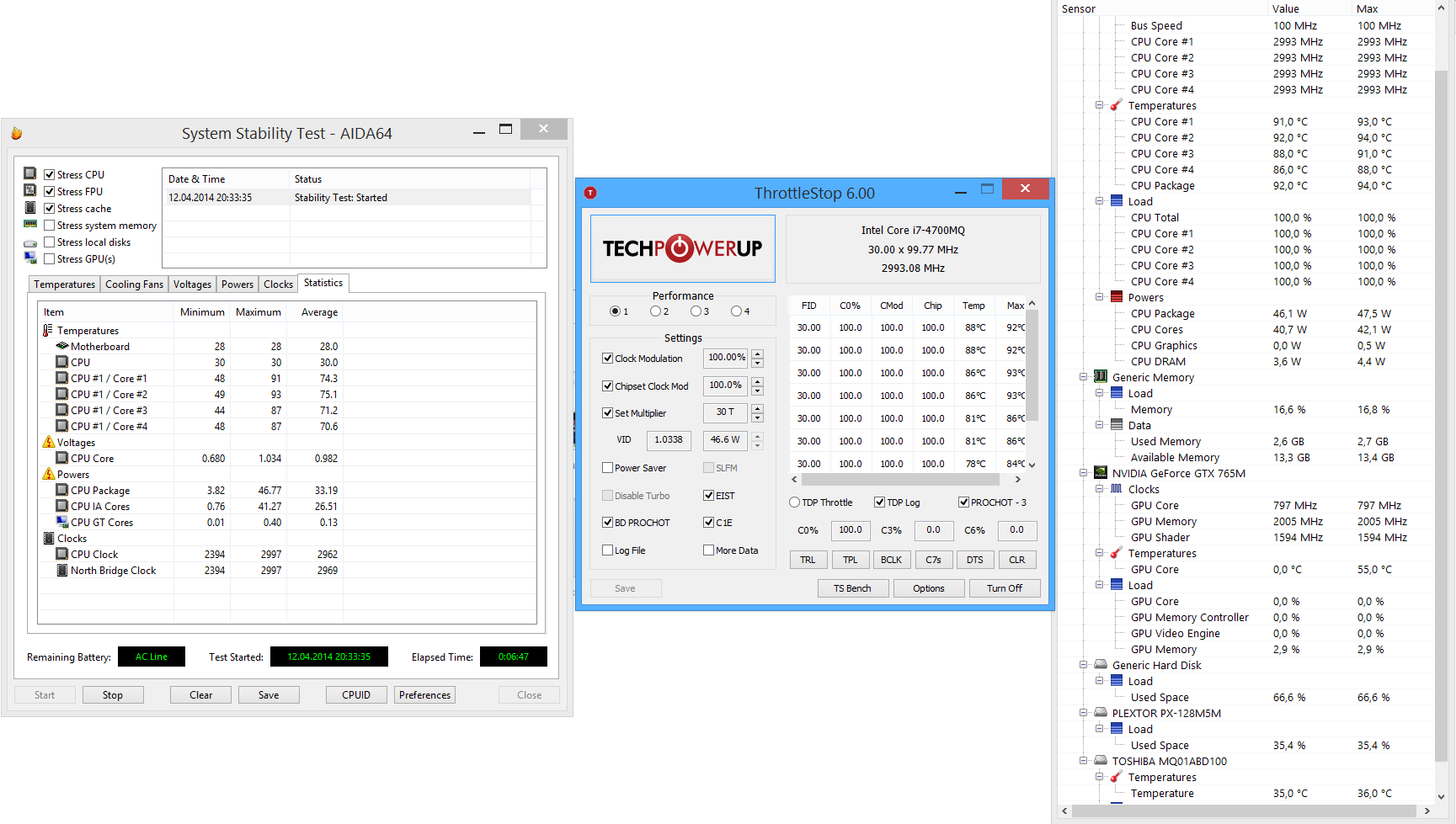Click the CPU Temperatures thermometer icon in sensor tree
The height and width of the screenshot is (824, 1456).
pyautogui.click(x=1117, y=105)
